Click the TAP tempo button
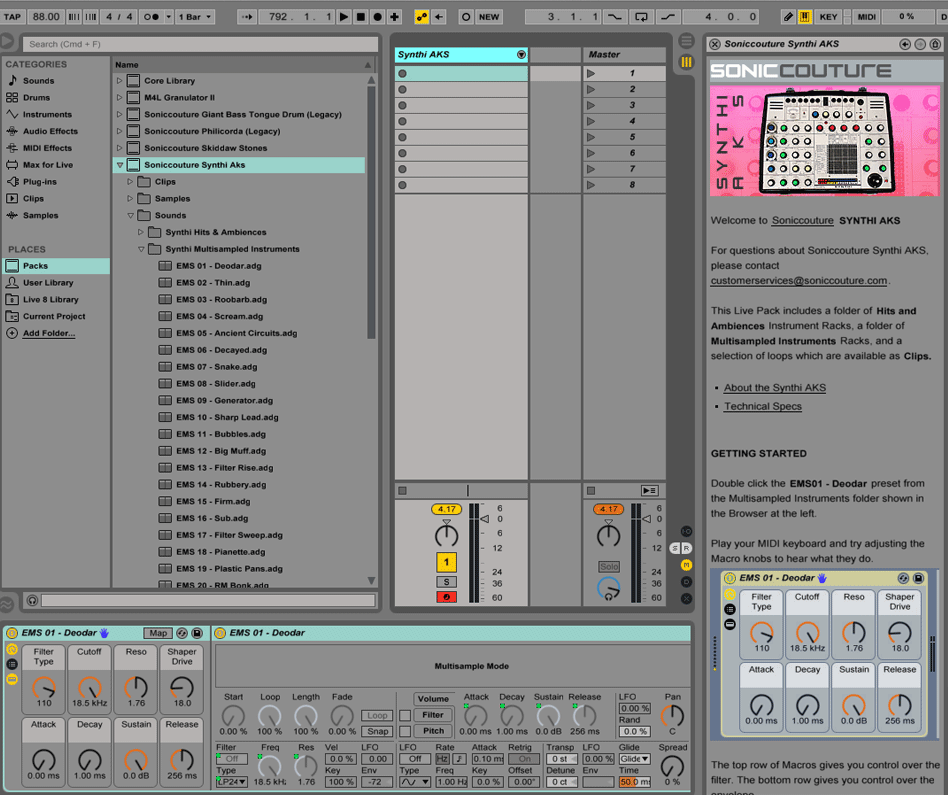The width and height of the screenshot is (948, 795). pos(12,17)
